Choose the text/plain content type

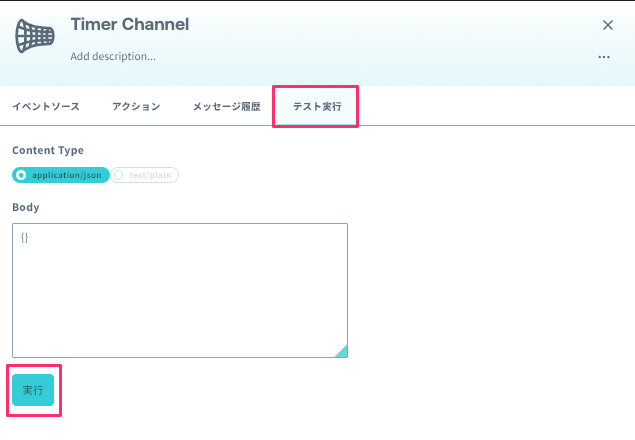145,175
